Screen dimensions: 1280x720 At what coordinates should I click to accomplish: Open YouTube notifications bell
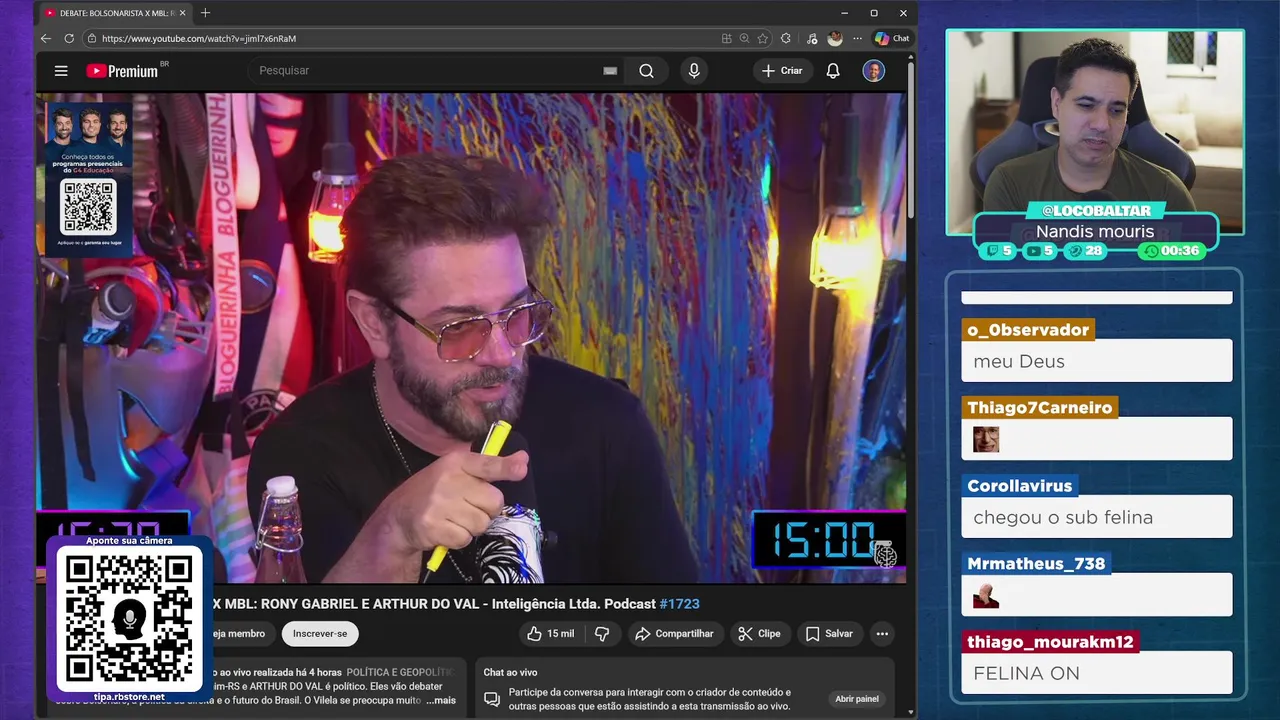[x=833, y=71]
